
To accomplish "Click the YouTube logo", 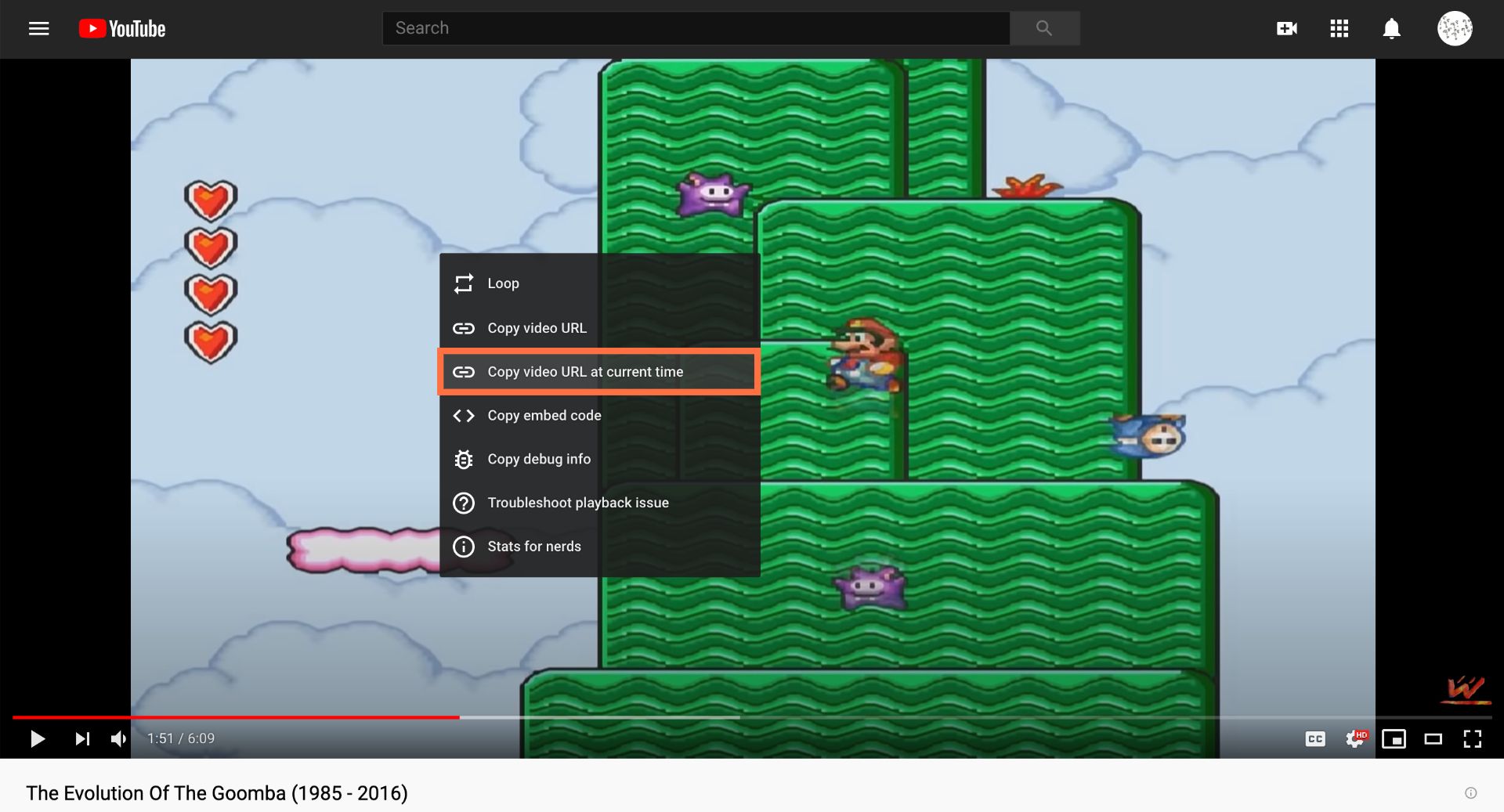I will (122, 29).
